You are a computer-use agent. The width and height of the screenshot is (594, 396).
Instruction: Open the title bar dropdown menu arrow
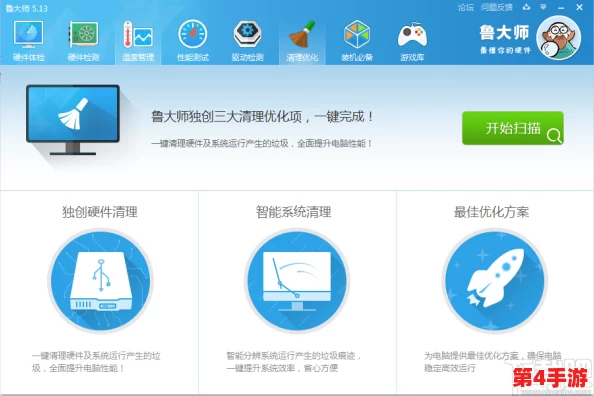coord(543,7)
